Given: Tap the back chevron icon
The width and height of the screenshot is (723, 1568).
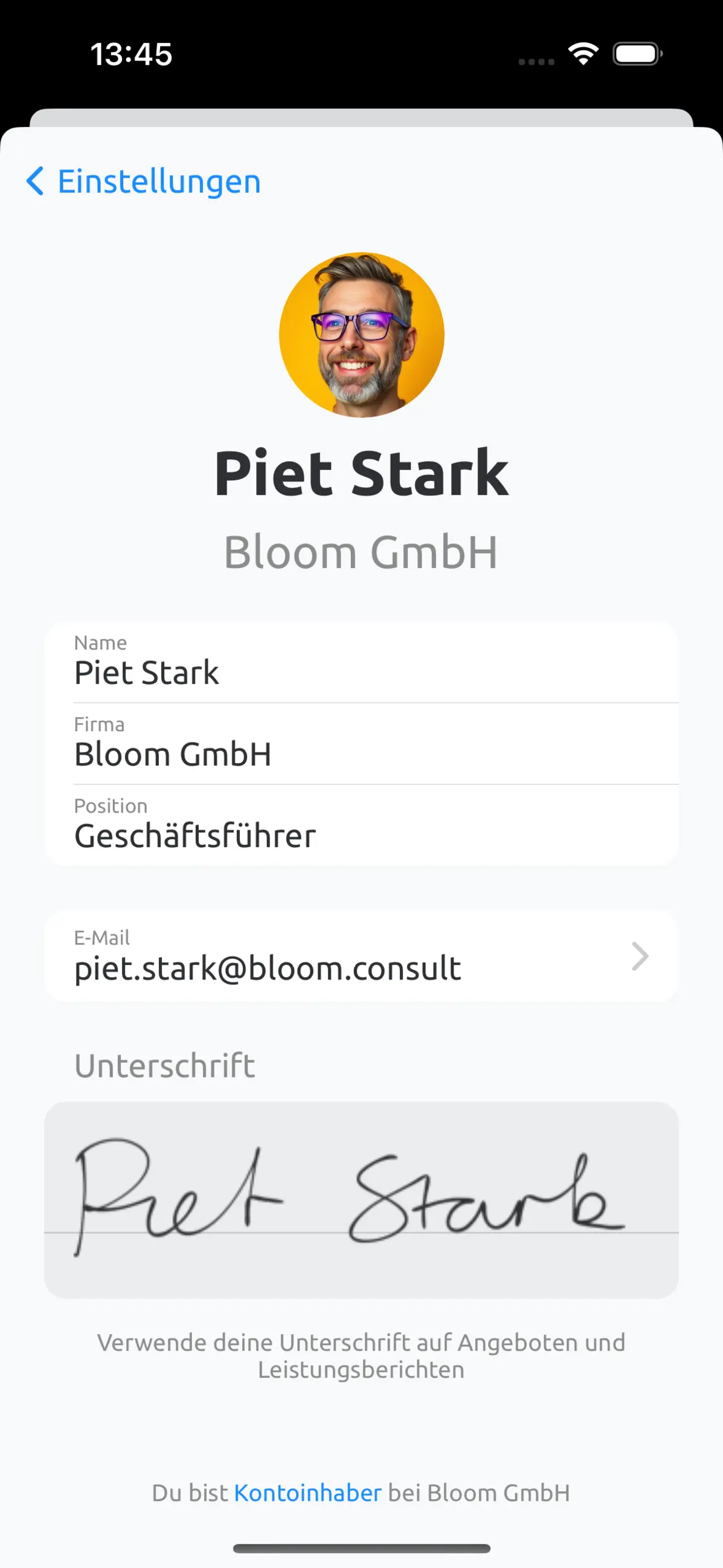Looking at the screenshot, I should coord(35,181).
